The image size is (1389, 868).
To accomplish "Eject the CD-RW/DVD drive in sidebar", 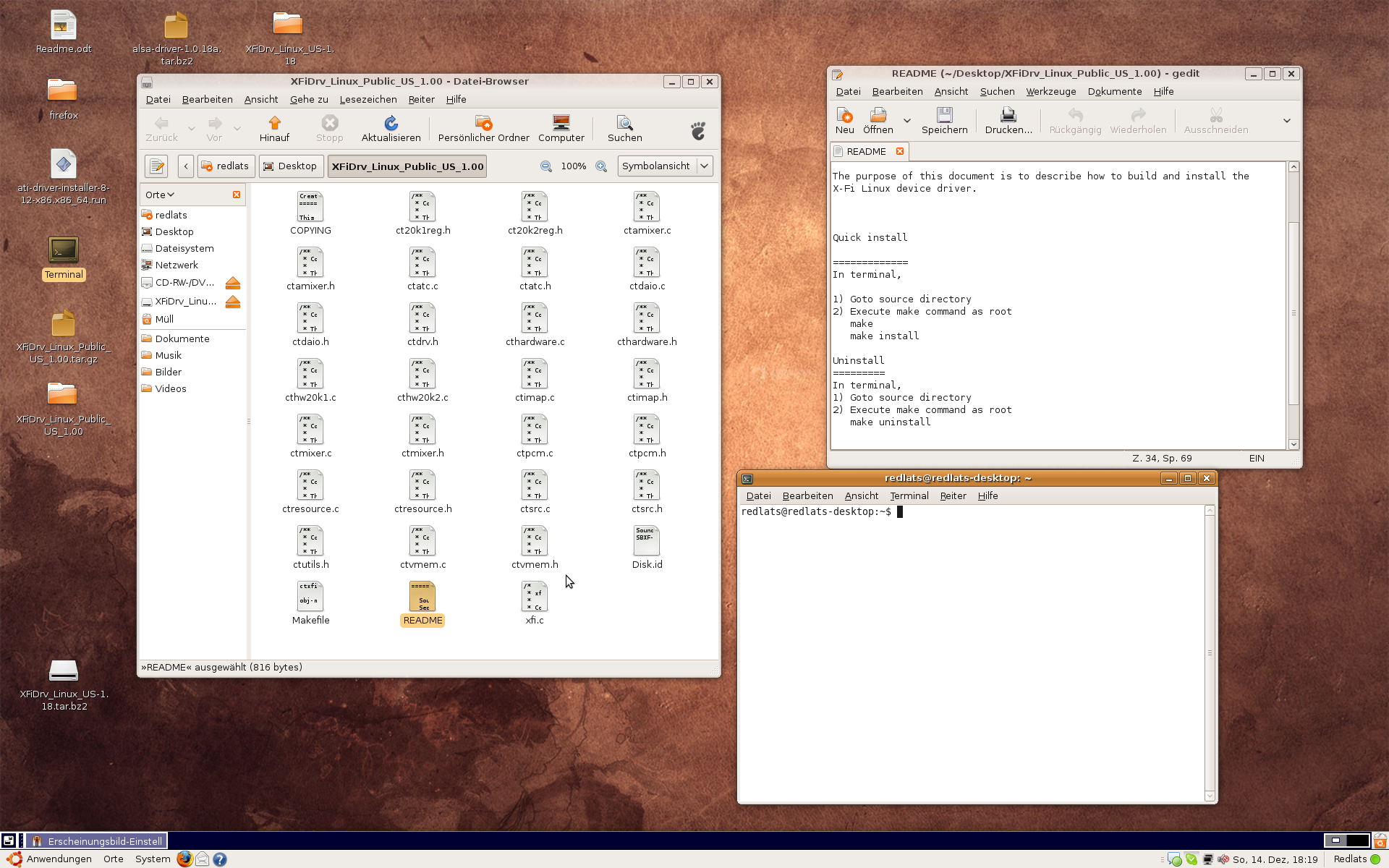I will click(x=232, y=283).
